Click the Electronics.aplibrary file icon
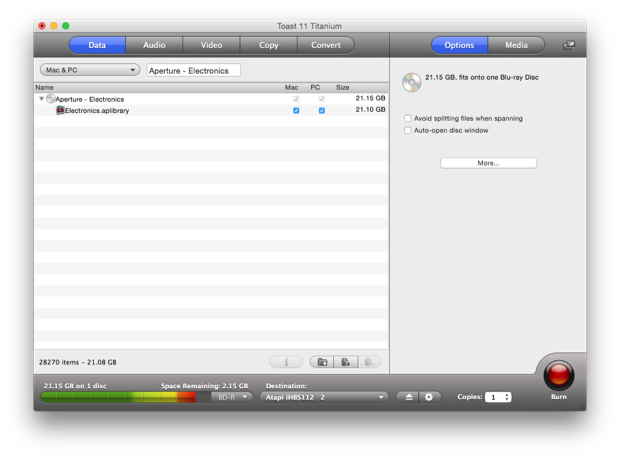Image resolution: width=620 pixels, height=459 pixels. [60, 110]
